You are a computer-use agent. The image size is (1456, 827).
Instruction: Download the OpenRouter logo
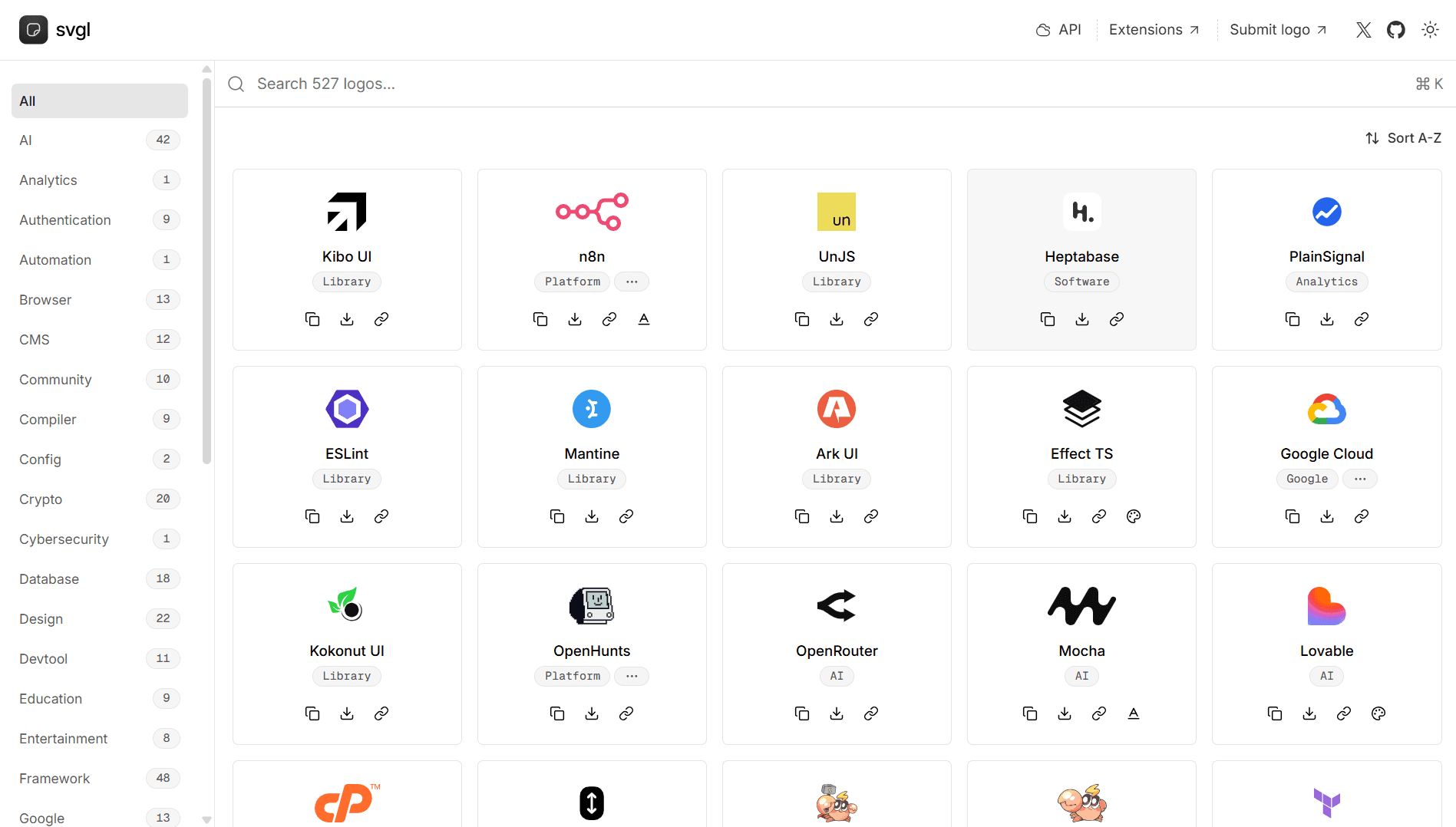(837, 713)
